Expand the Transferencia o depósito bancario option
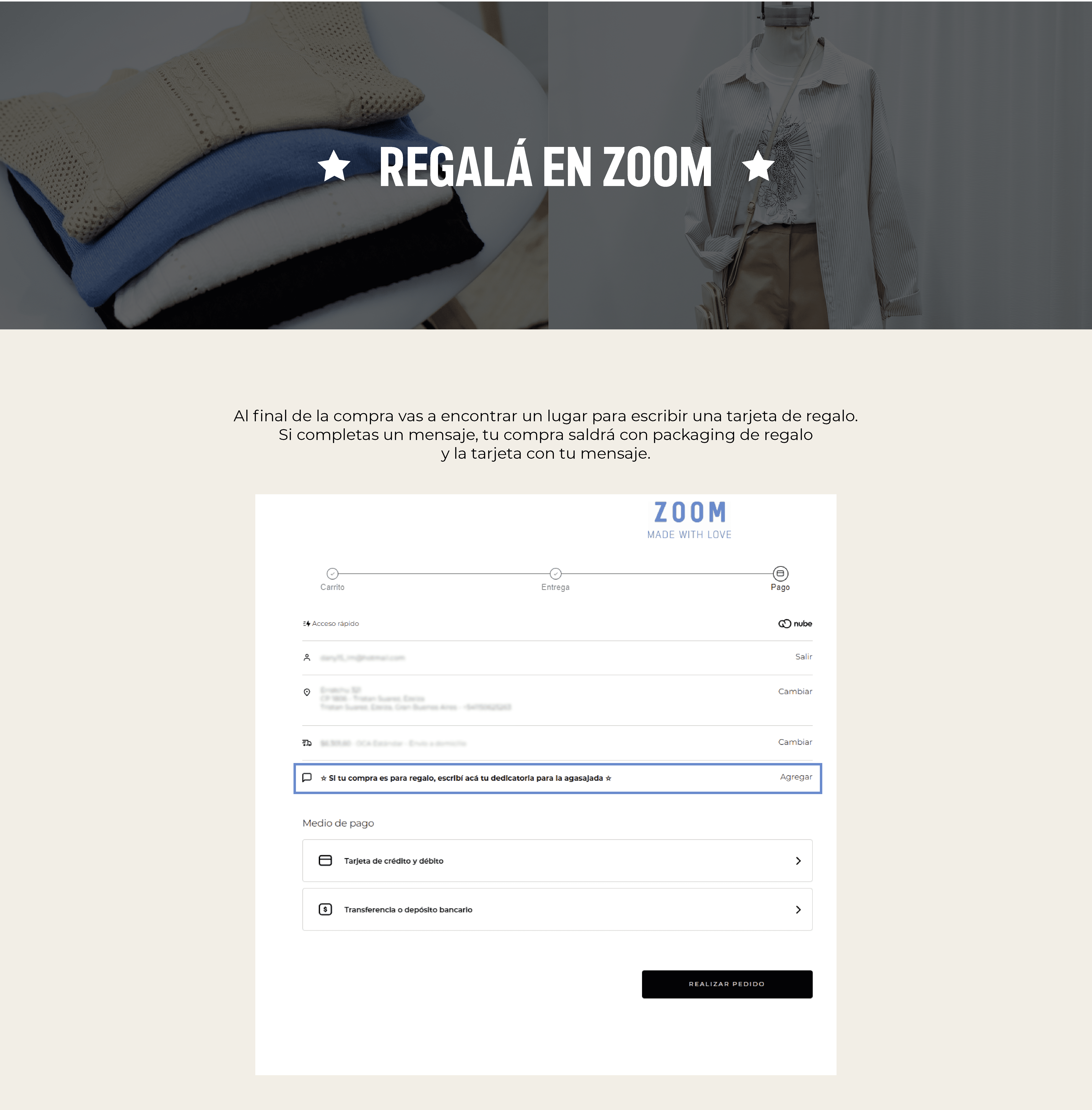 pos(556,909)
